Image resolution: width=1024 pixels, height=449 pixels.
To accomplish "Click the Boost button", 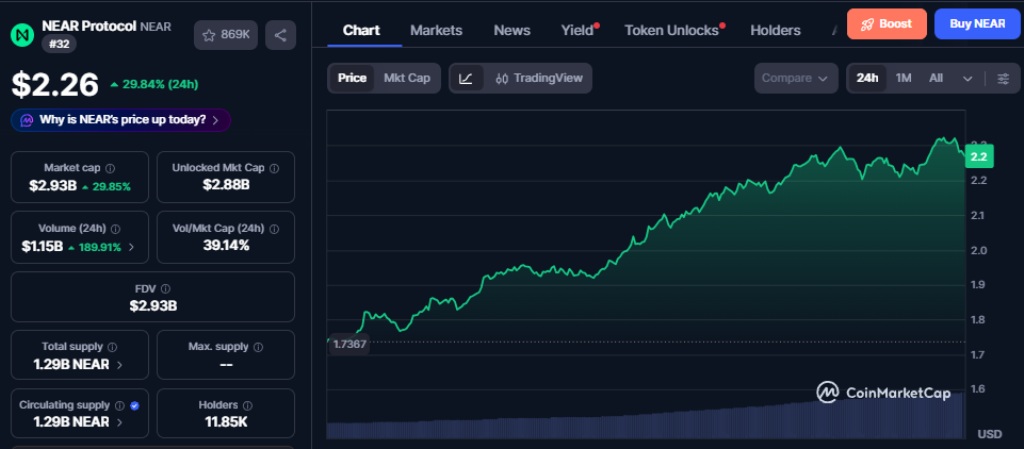I will click(x=887, y=24).
